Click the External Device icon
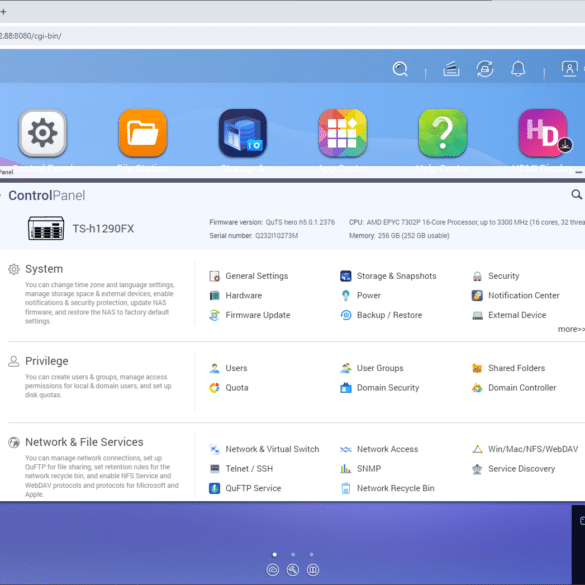 click(x=477, y=315)
